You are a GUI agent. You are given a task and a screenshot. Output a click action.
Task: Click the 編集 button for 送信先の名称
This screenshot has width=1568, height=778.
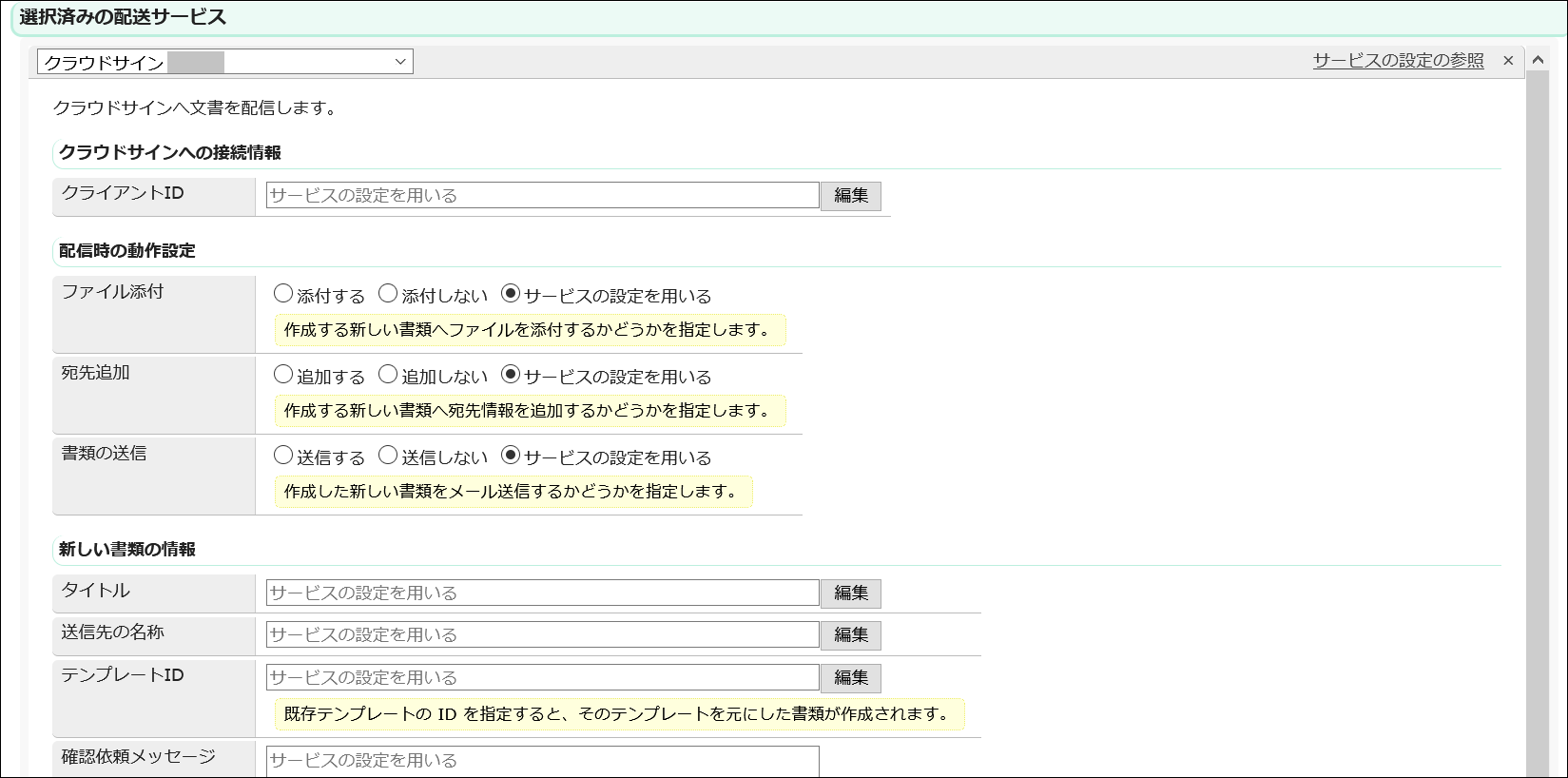tap(851, 635)
